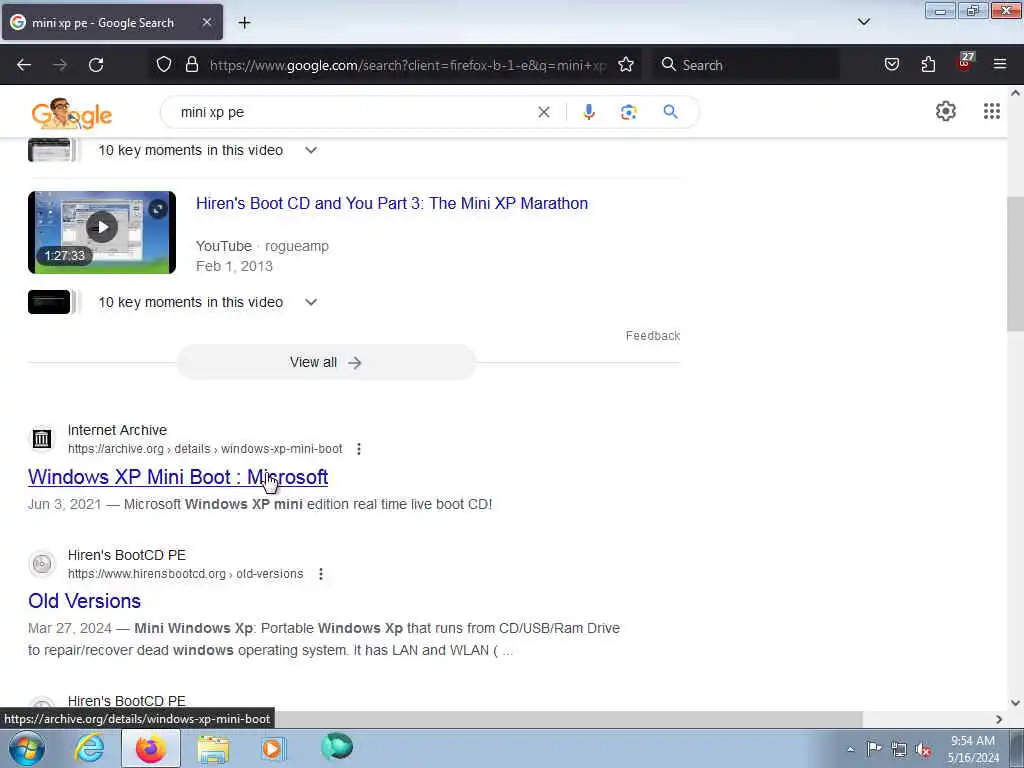
Task: Click the horizontal scrollbar right arrow
Action: (x=999, y=719)
